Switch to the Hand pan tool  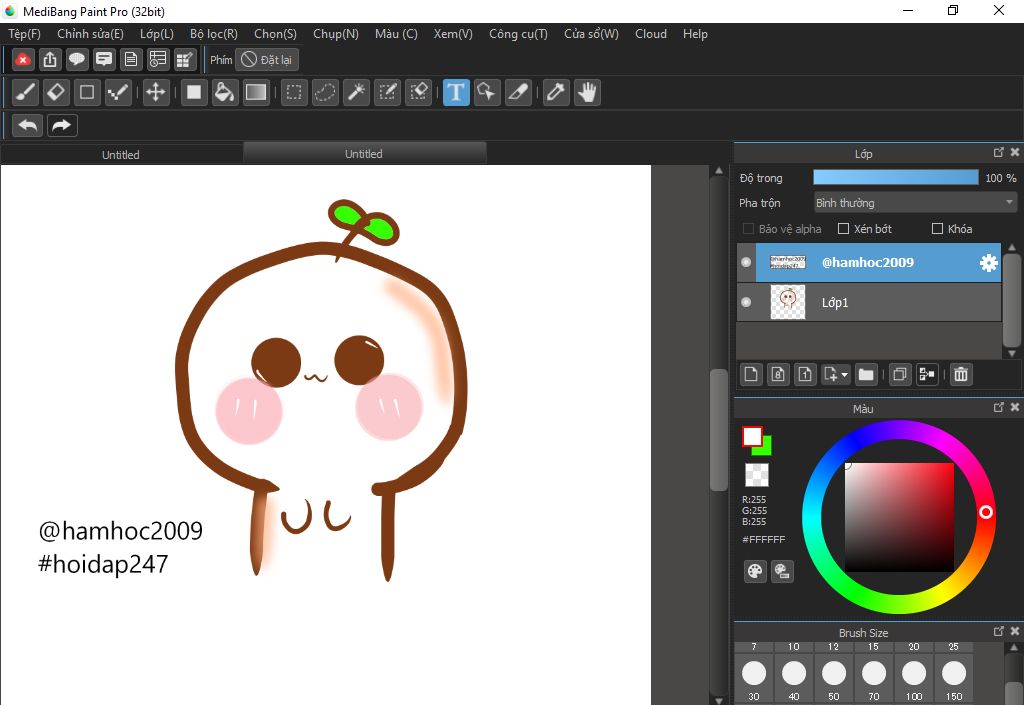586,93
